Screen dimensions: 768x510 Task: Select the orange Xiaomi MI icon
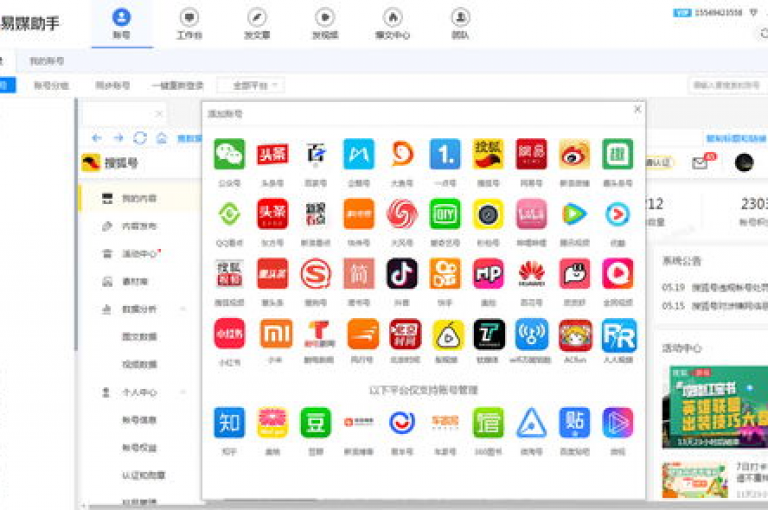[x=276, y=334]
